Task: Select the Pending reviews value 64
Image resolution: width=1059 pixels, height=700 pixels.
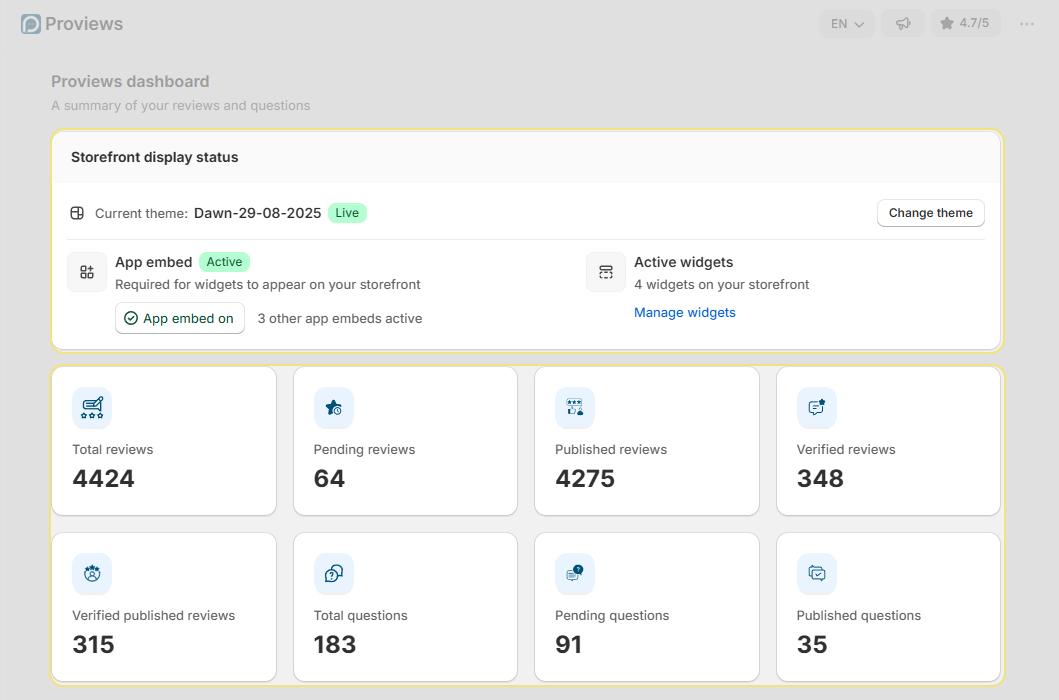Action: (x=329, y=478)
